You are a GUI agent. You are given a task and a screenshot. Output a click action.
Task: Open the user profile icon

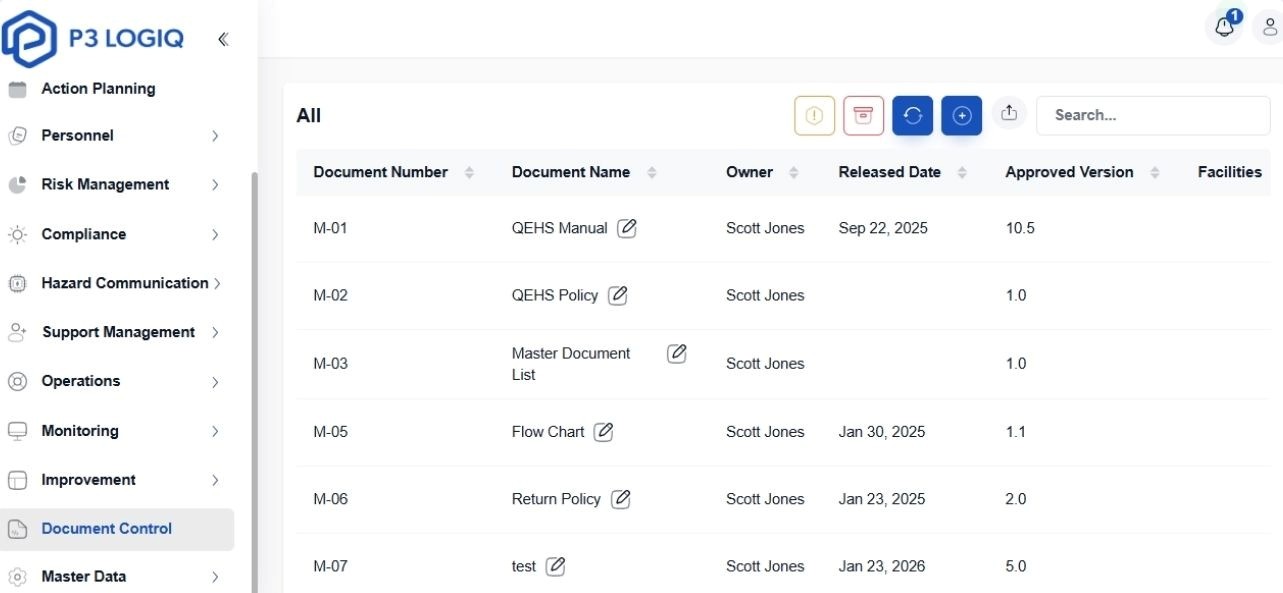[1269, 27]
